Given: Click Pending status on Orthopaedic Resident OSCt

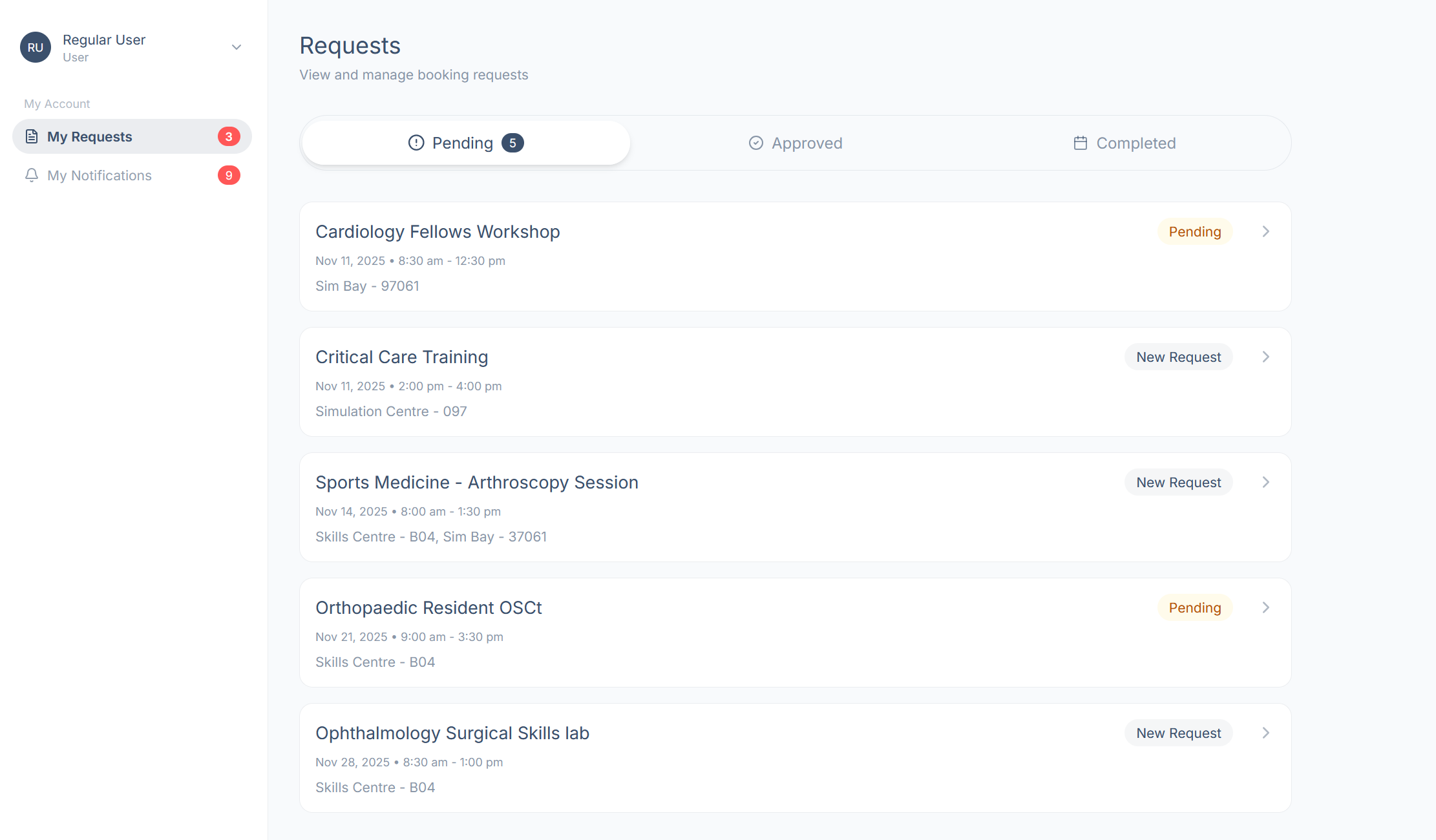Looking at the screenshot, I should (x=1195, y=607).
